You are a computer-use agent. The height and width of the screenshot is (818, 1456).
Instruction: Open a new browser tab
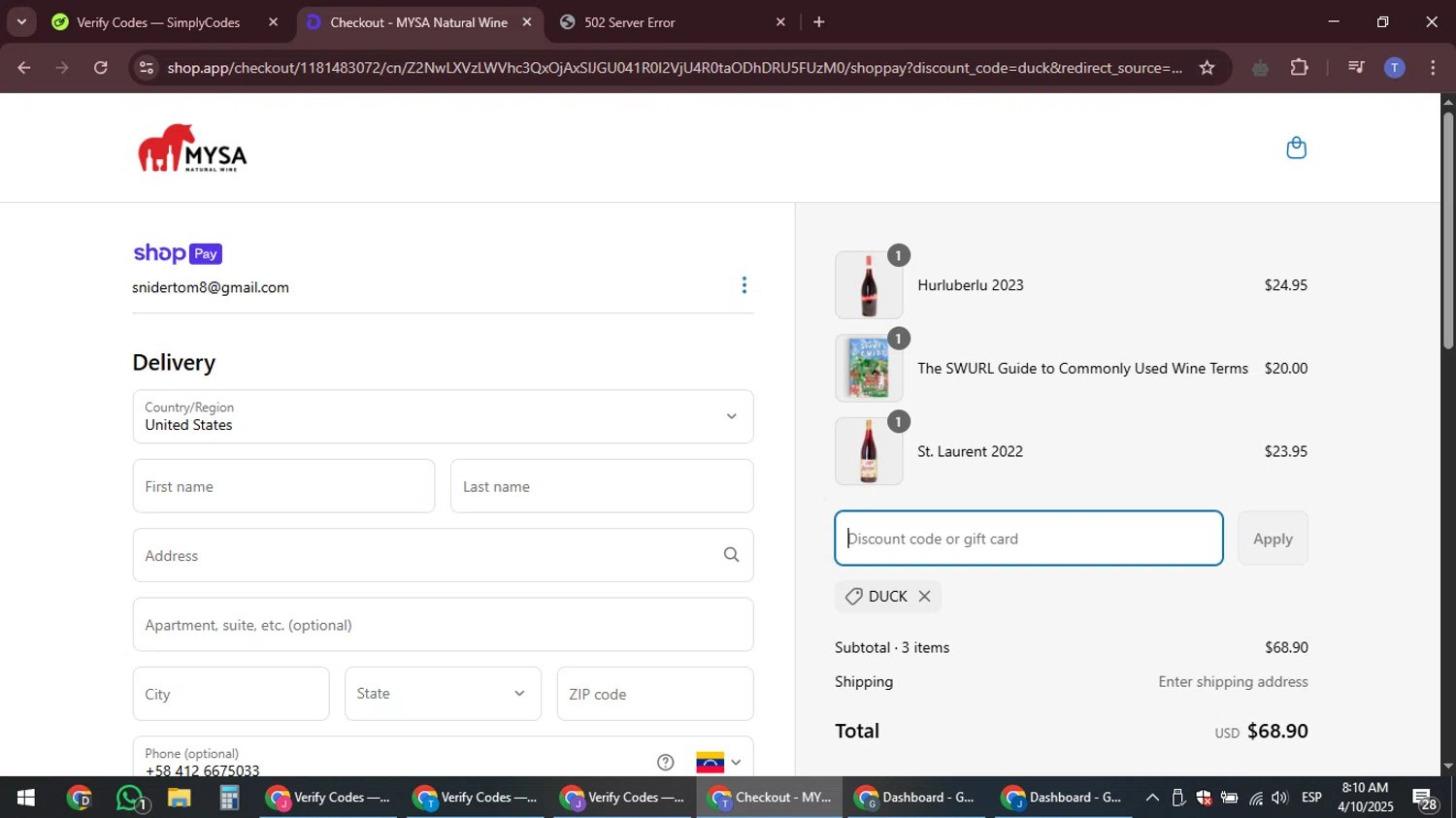pos(819,22)
